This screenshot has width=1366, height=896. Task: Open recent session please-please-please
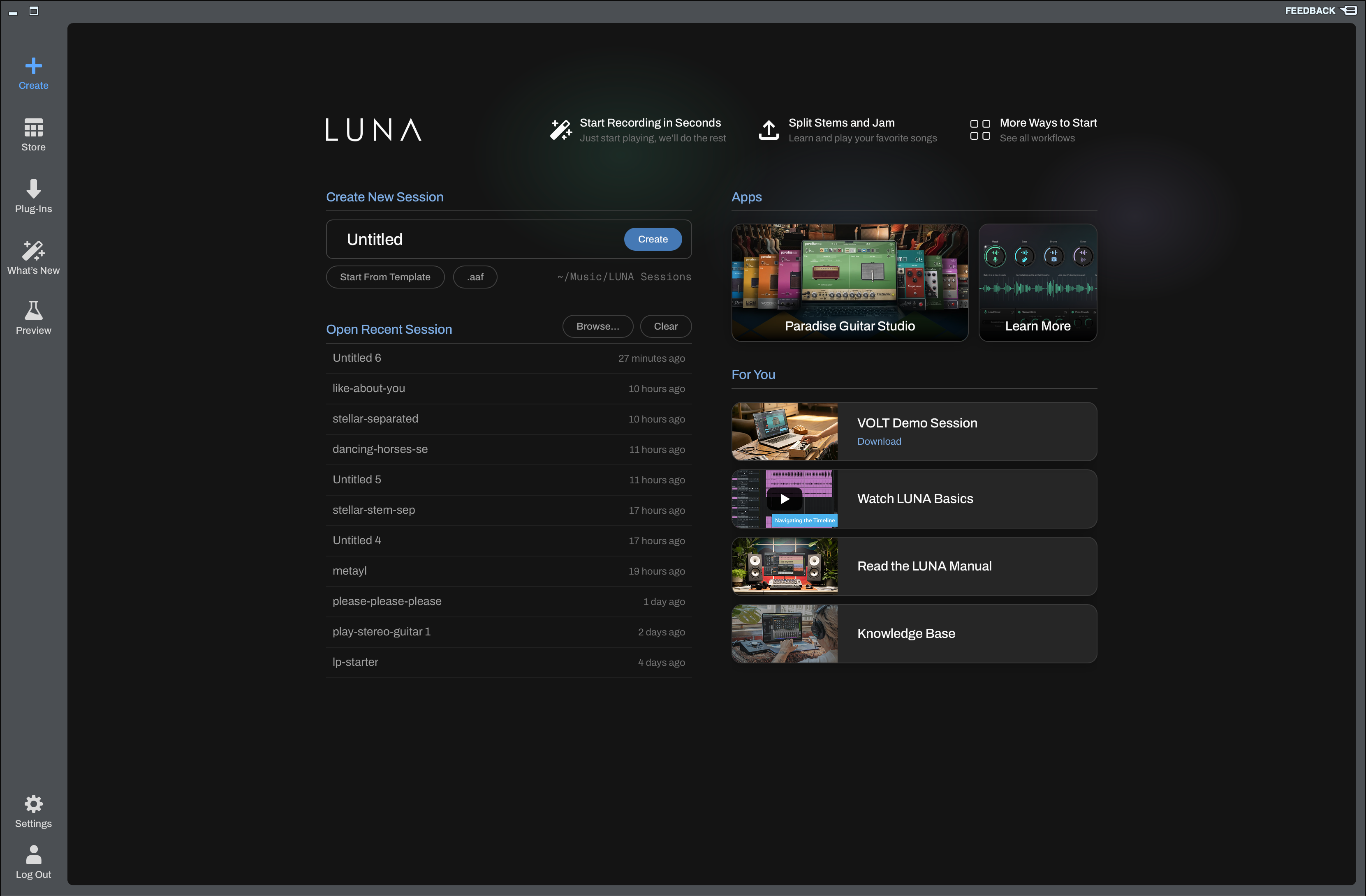coord(509,602)
